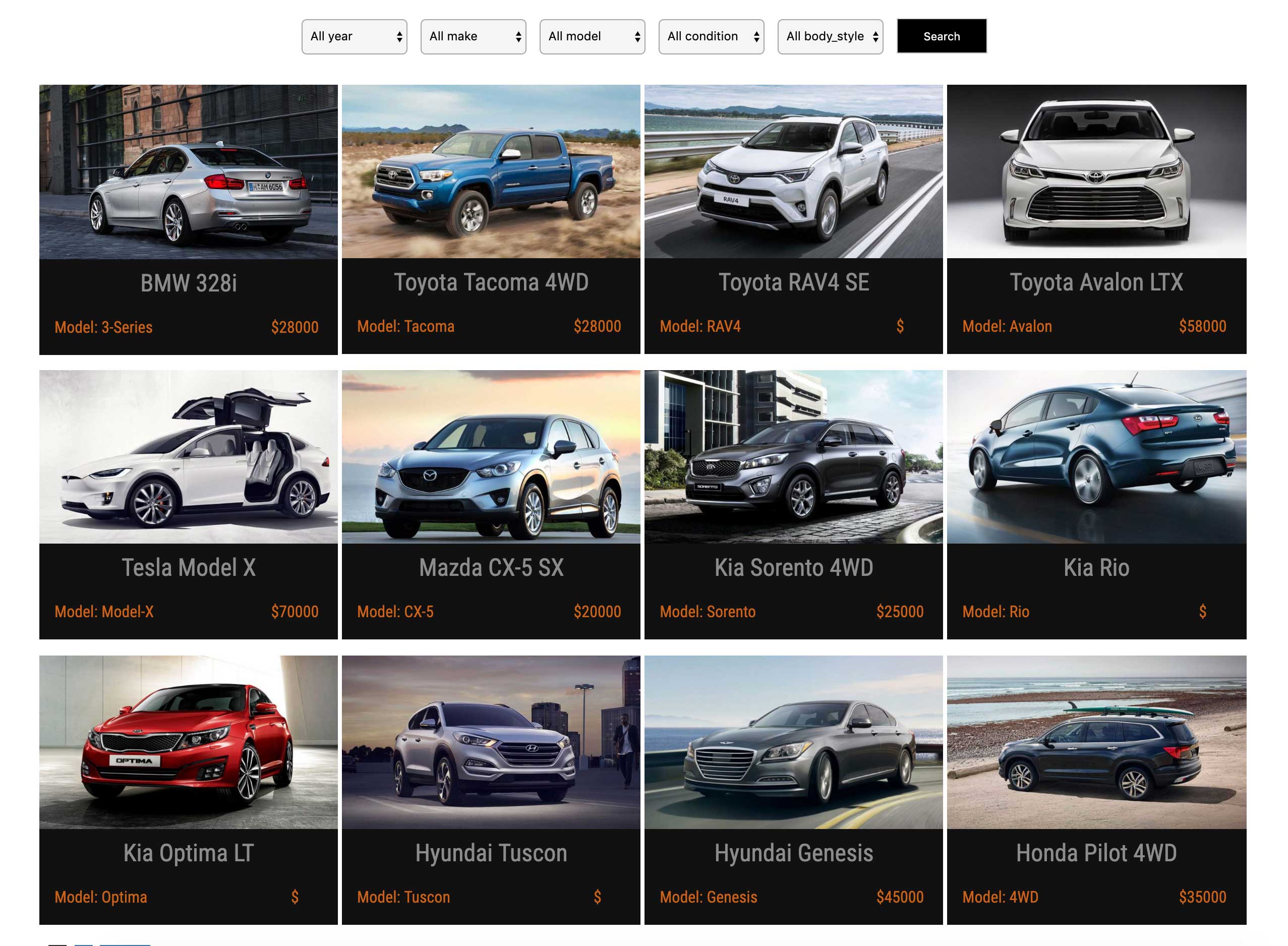Screen dimensions: 1288x946
Task: Open the Hyundai Tuscon photo
Action: click(491, 742)
